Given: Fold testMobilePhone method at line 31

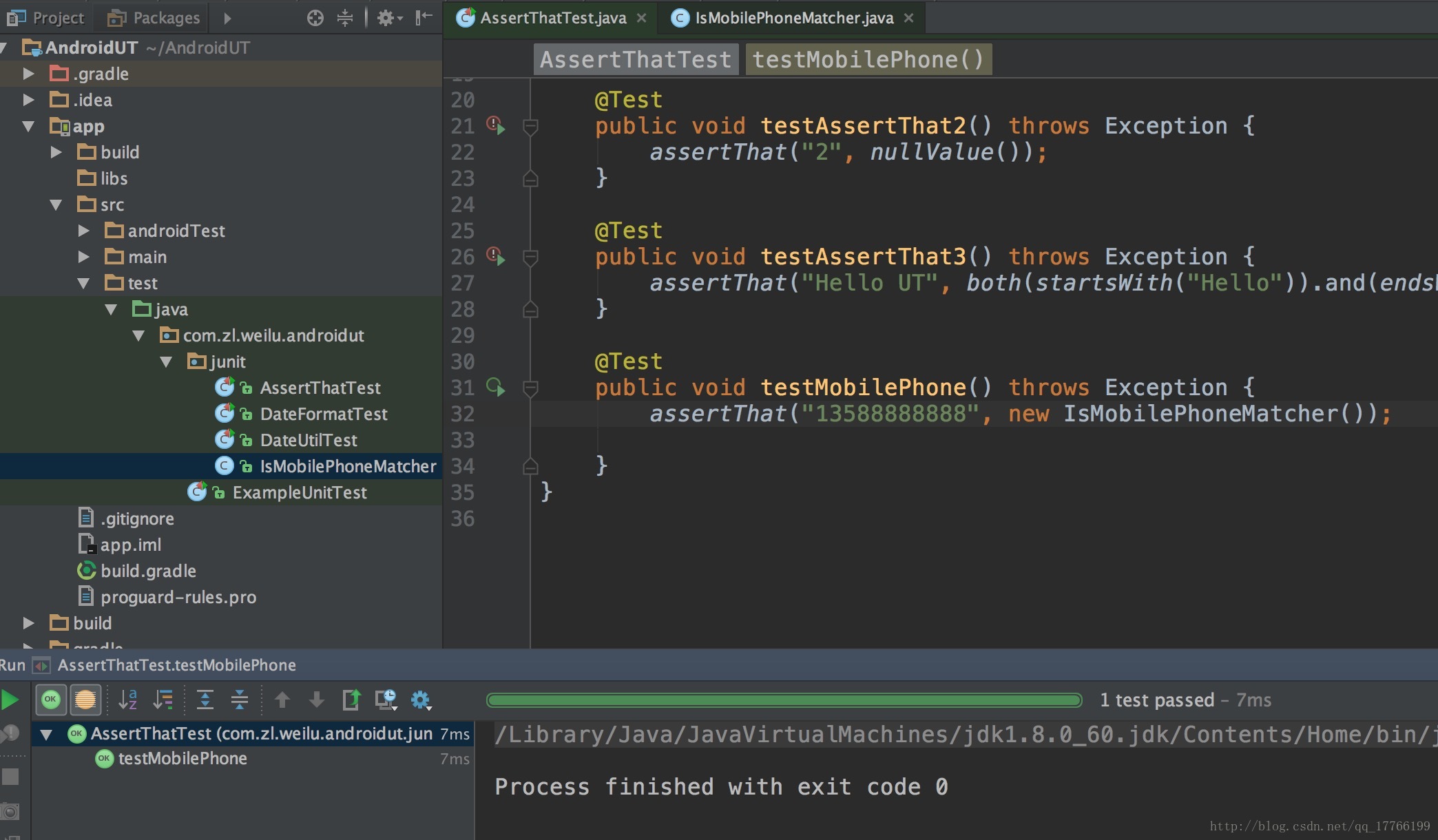Looking at the screenshot, I should pyautogui.click(x=530, y=388).
